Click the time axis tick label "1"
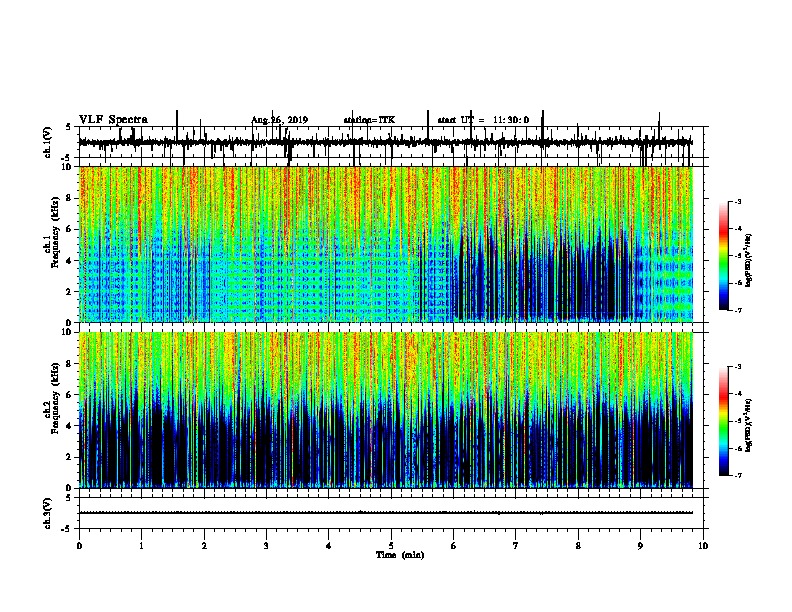The image size is (792, 612). pyautogui.click(x=141, y=546)
